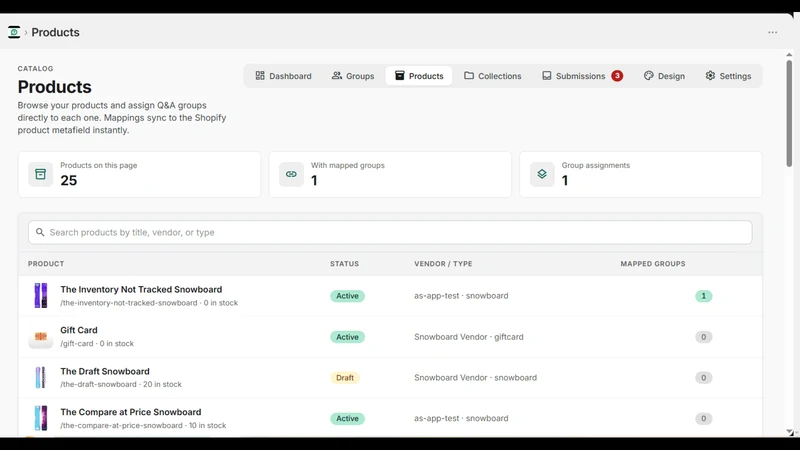This screenshot has height=450, width=800.
Task: Go to the Collections tab
Action: pos(492,76)
